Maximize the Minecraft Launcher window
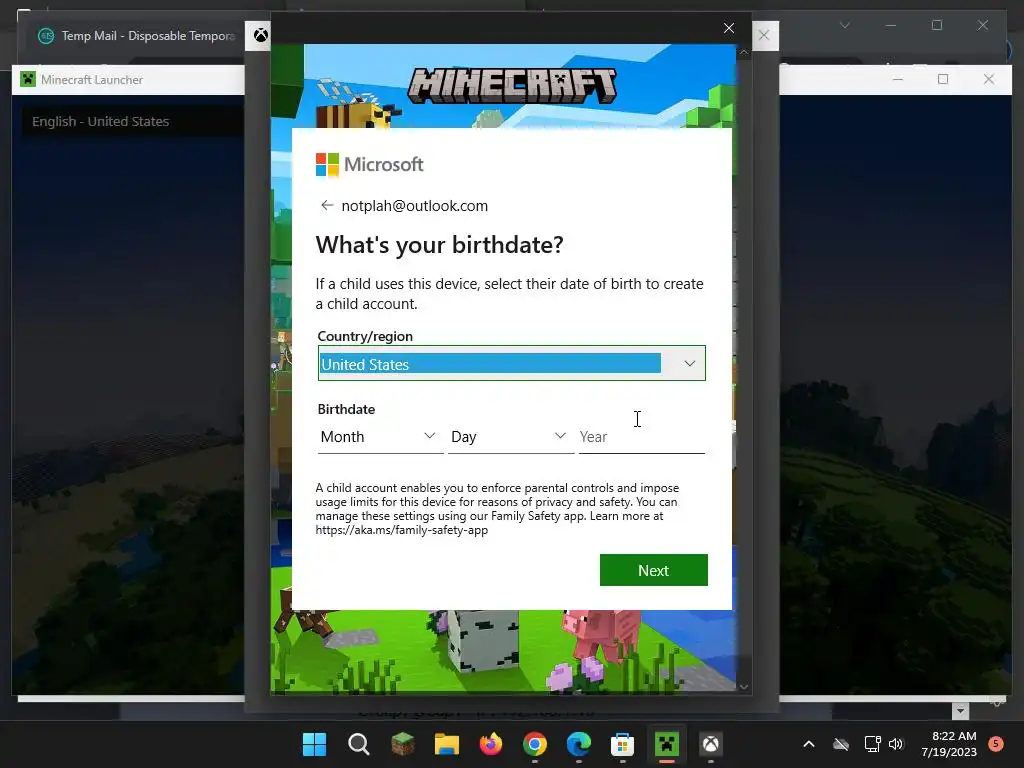The height and width of the screenshot is (768, 1024). (x=943, y=79)
